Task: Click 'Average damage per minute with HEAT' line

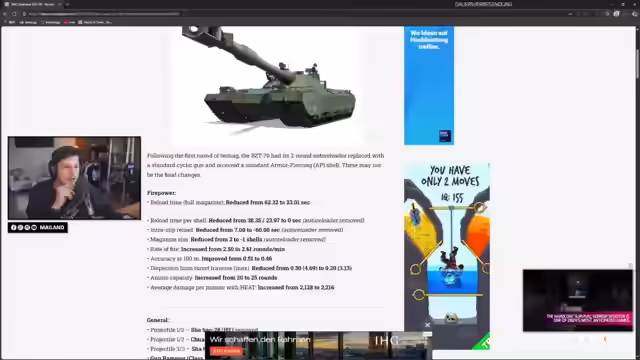Action: coord(241,287)
